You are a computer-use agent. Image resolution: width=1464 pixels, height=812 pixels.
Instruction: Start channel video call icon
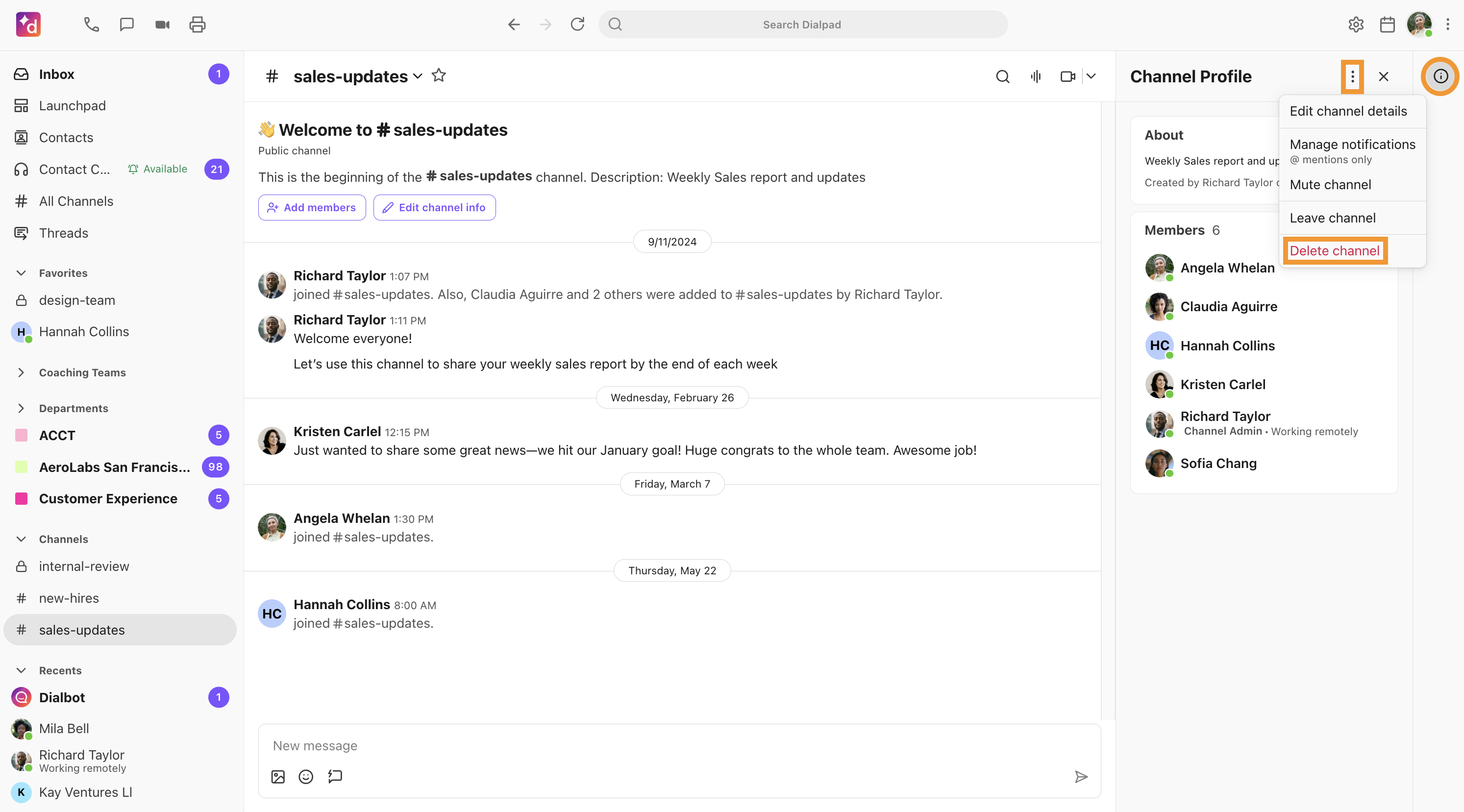click(x=1068, y=76)
